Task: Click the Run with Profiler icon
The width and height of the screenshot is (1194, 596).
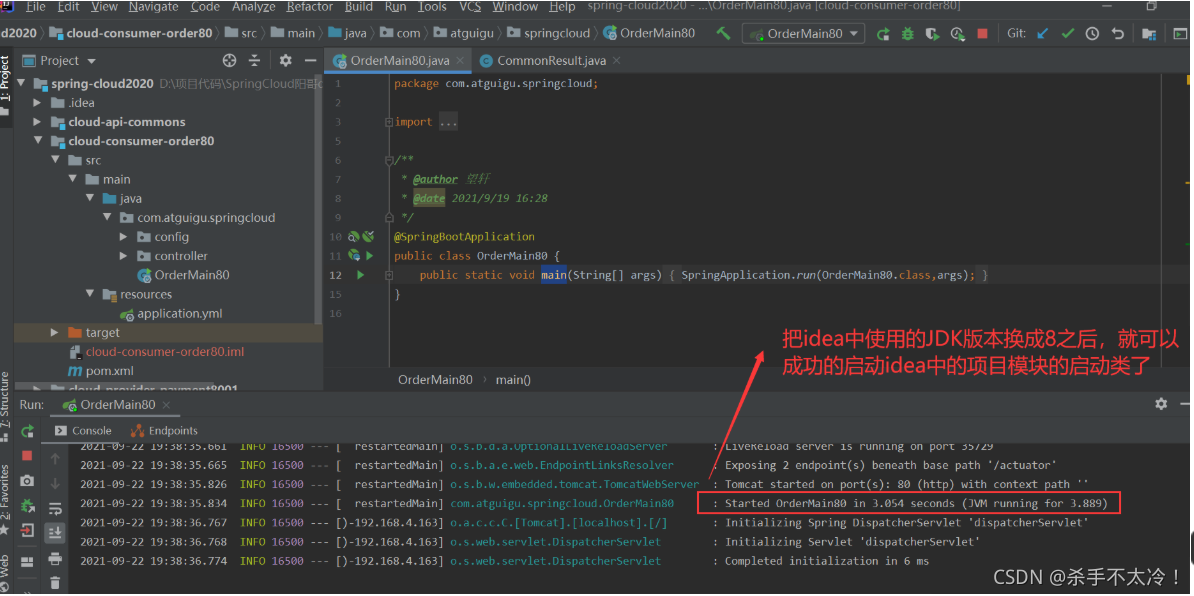Action: [x=957, y=33]
